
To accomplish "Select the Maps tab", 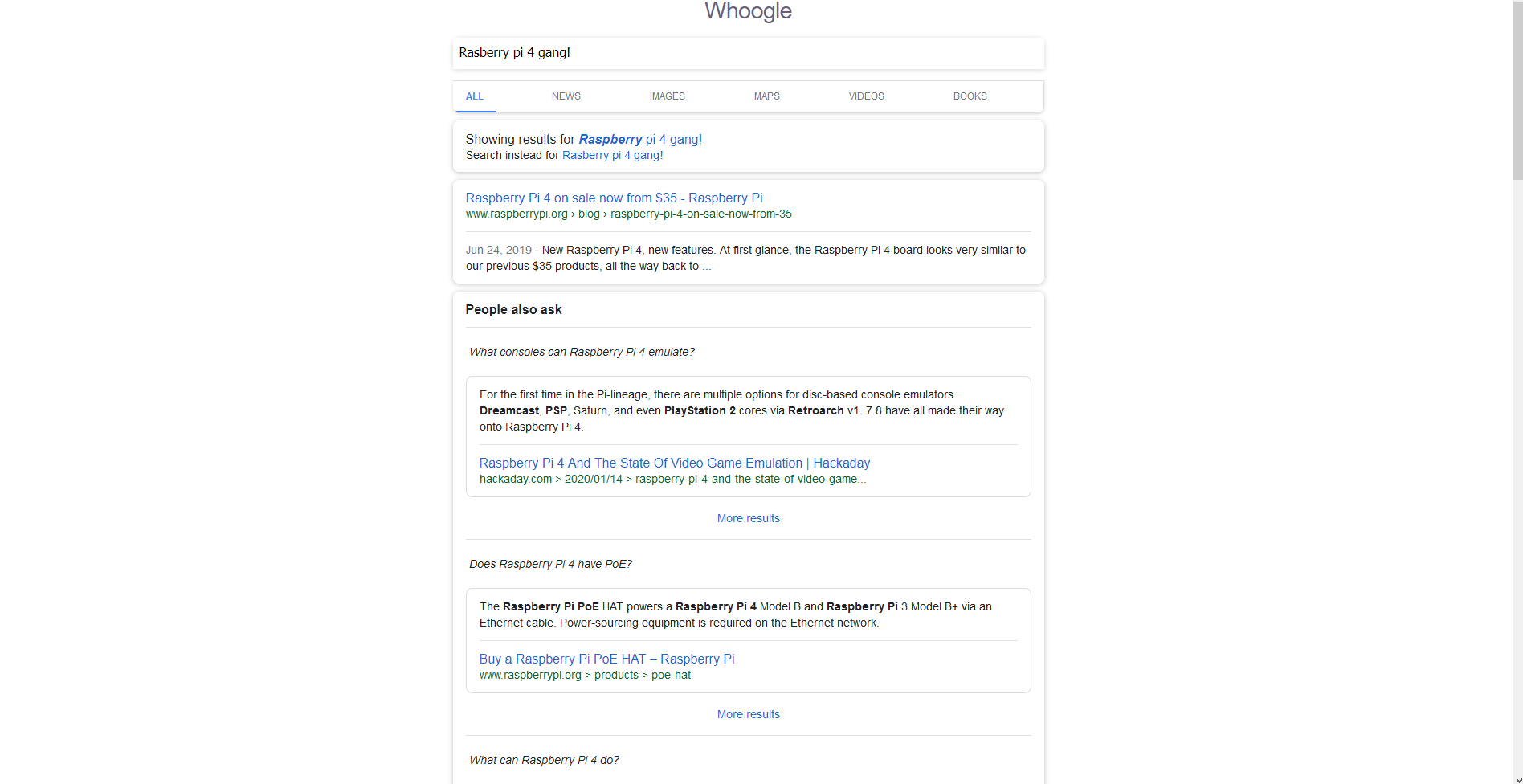I will pyautogui.click(x=766, y=96).
